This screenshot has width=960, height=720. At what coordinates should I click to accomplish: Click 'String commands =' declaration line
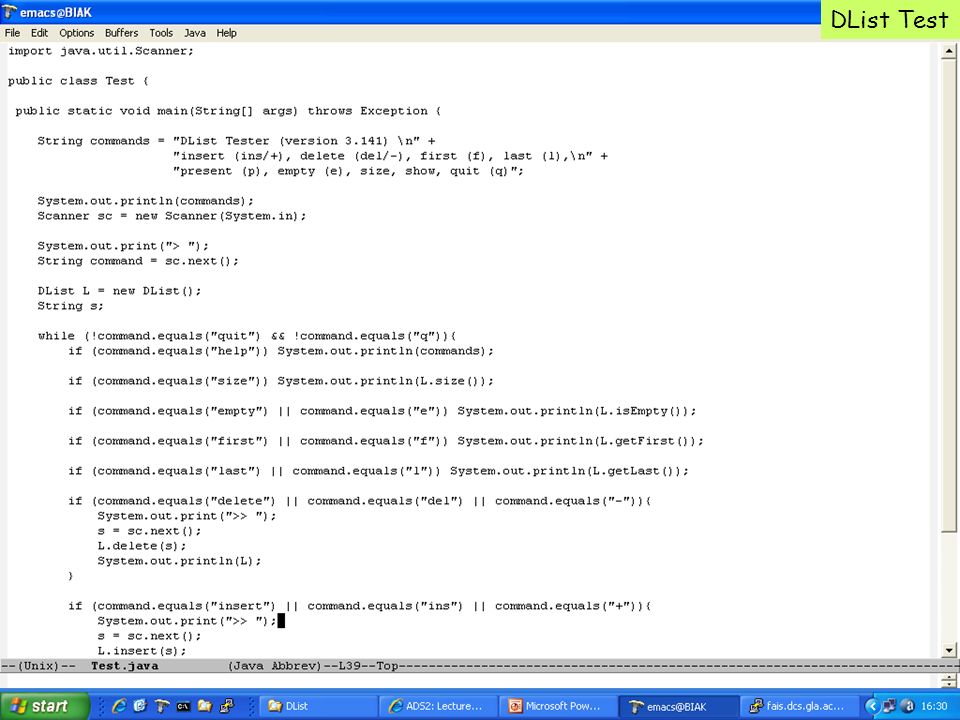236,141
